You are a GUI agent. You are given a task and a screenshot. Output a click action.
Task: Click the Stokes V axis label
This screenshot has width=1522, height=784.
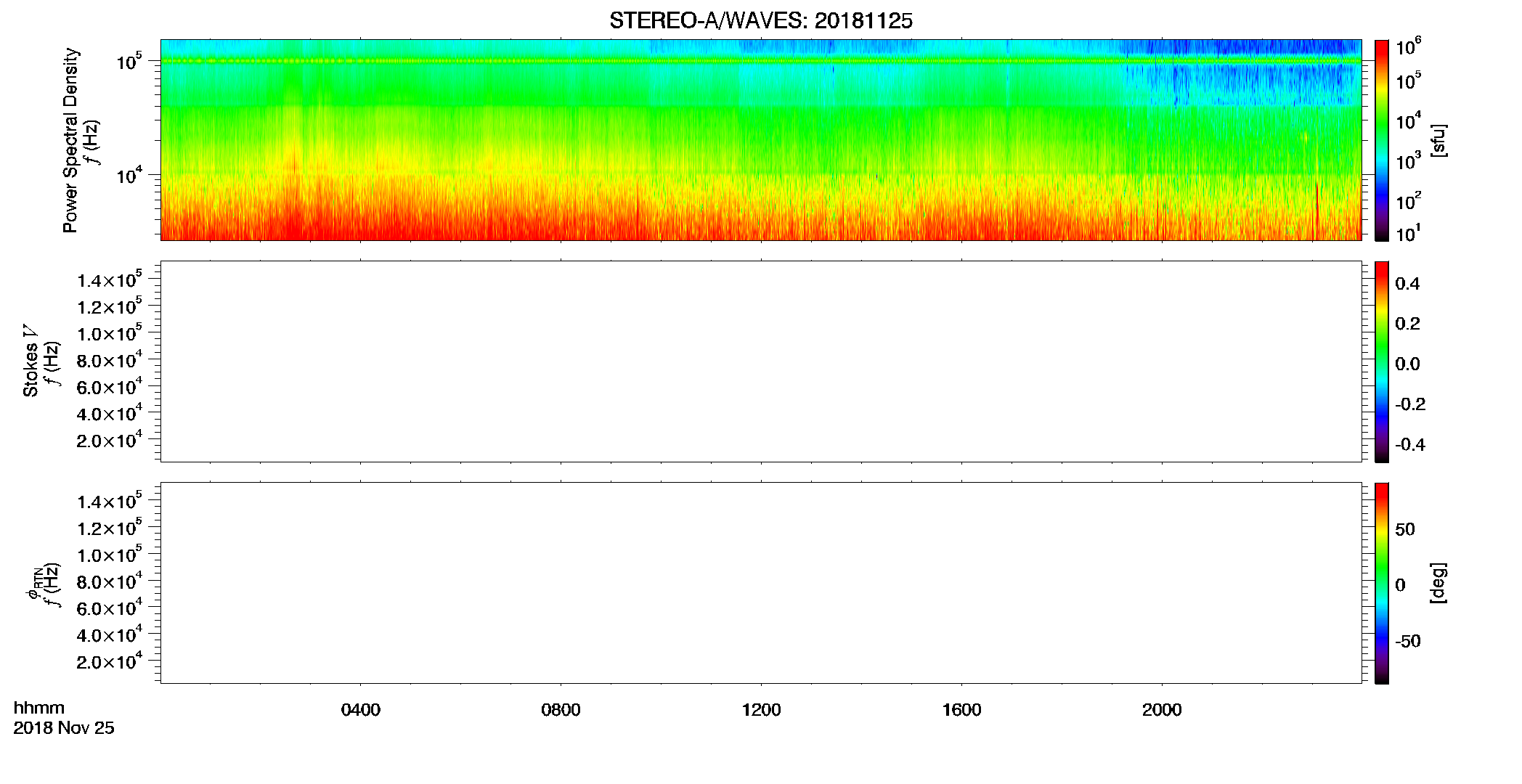[30, 361]
